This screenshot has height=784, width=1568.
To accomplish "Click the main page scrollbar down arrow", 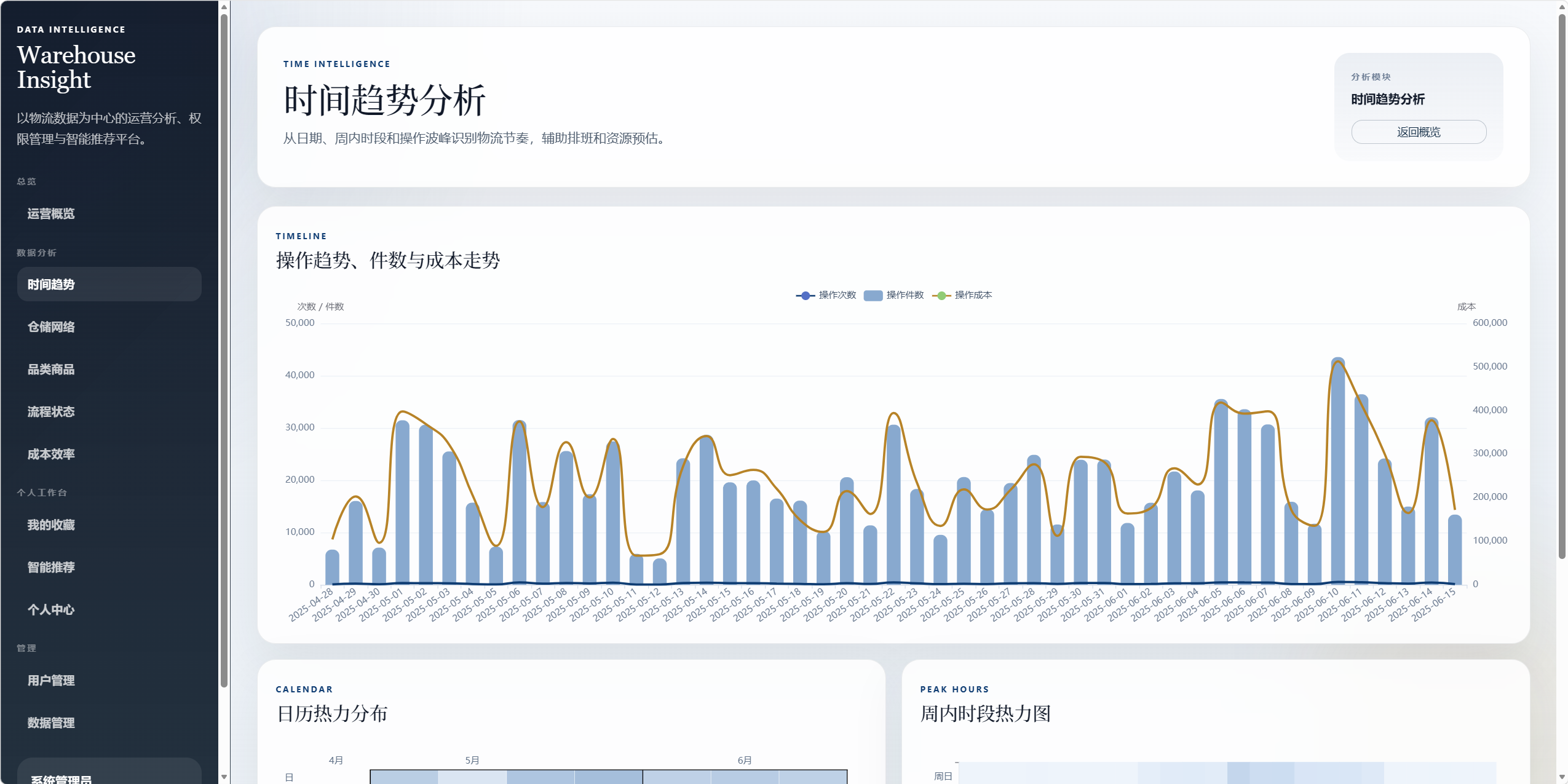I will pos(1562,777).
